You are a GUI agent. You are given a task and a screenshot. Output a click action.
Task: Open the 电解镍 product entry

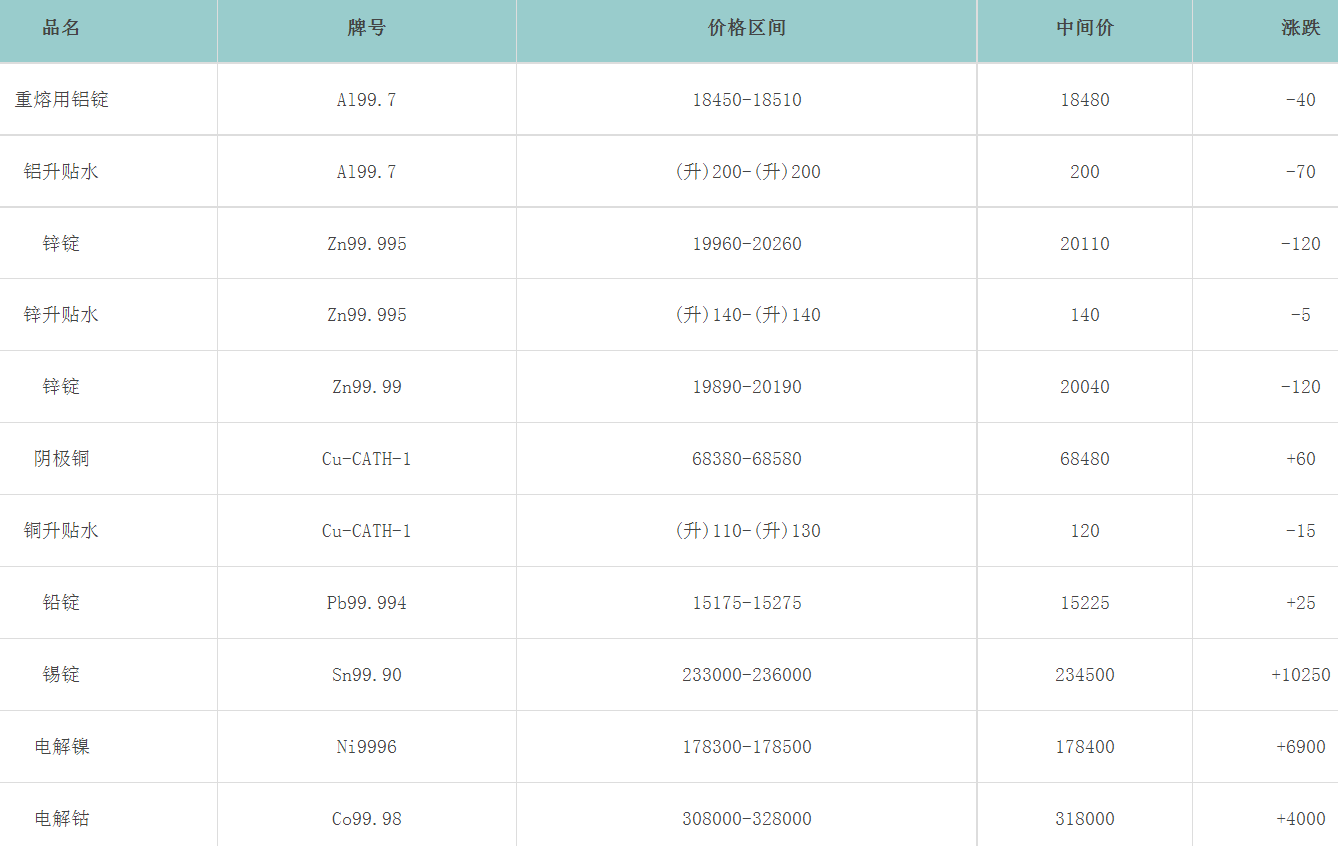[61, 747]
